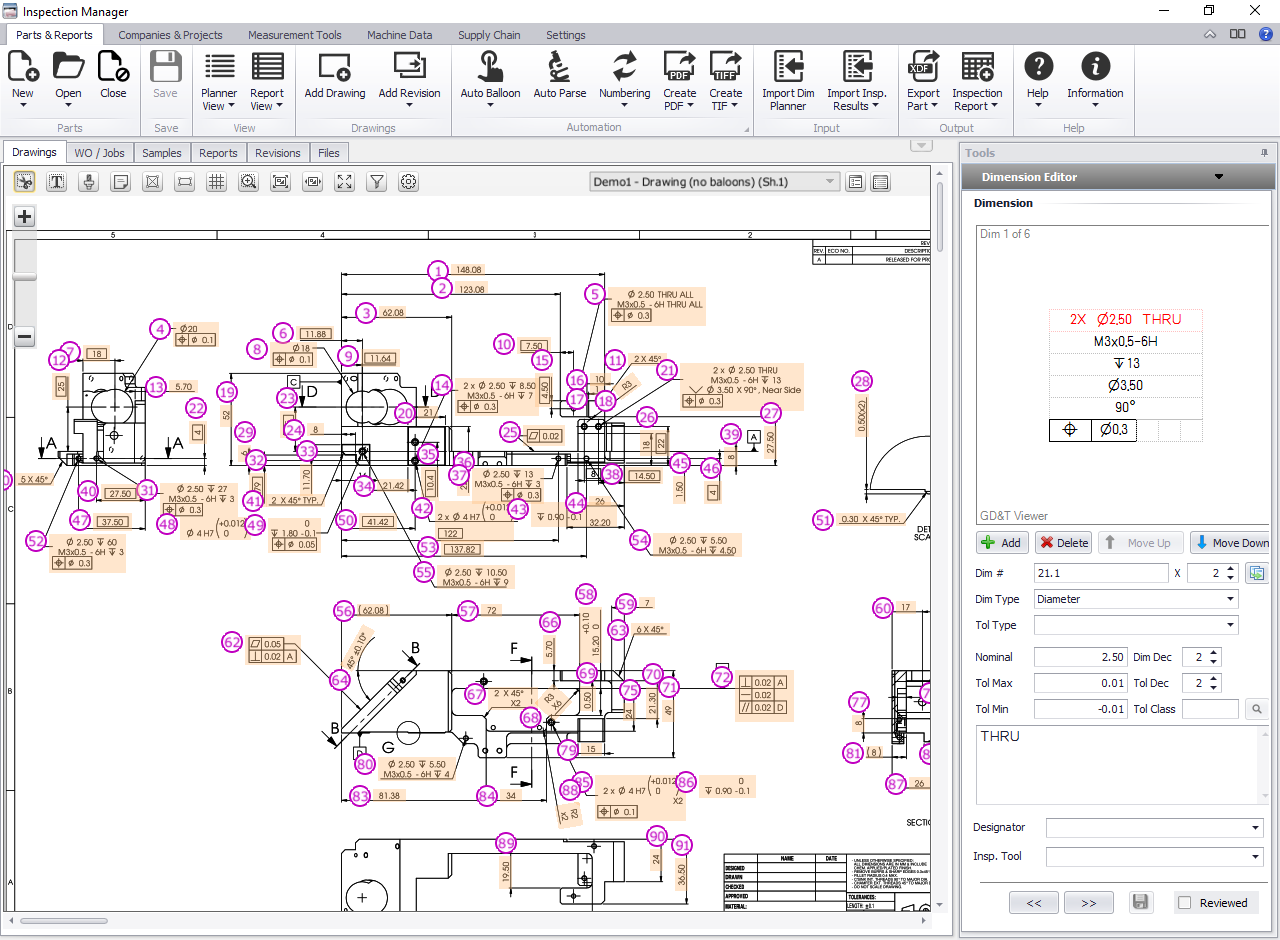Click the Add Drawing icon
The image size is (1280, 940).
[335, 68]
